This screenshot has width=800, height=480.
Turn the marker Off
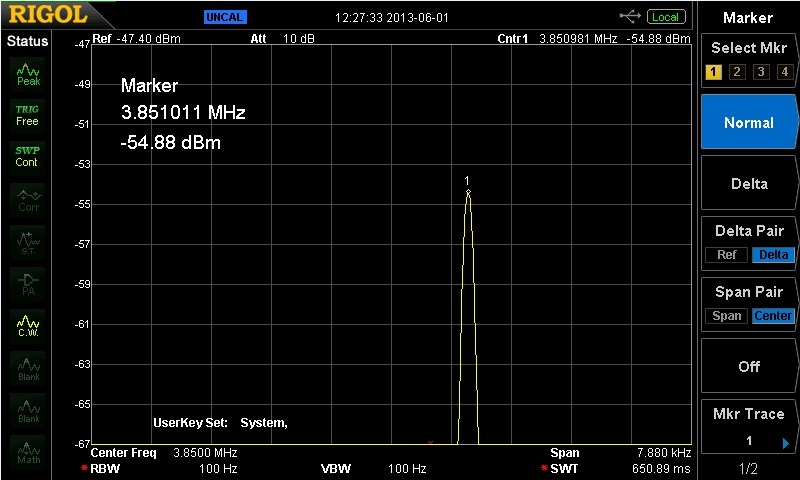click(x=749, y=366)
